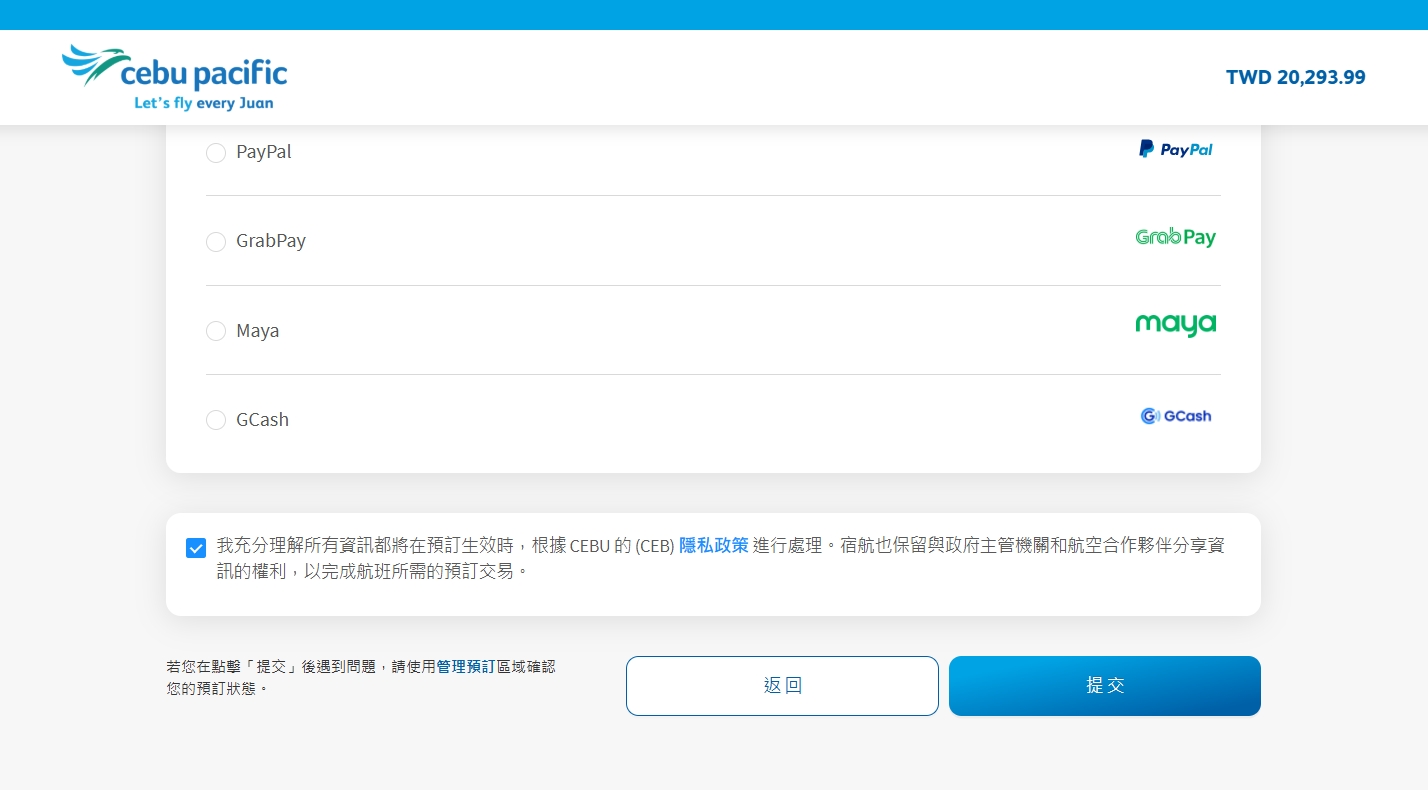Choose Maya payment radio button
Viewport: 1428px width, 790px height.
click(x=216, y=331)
